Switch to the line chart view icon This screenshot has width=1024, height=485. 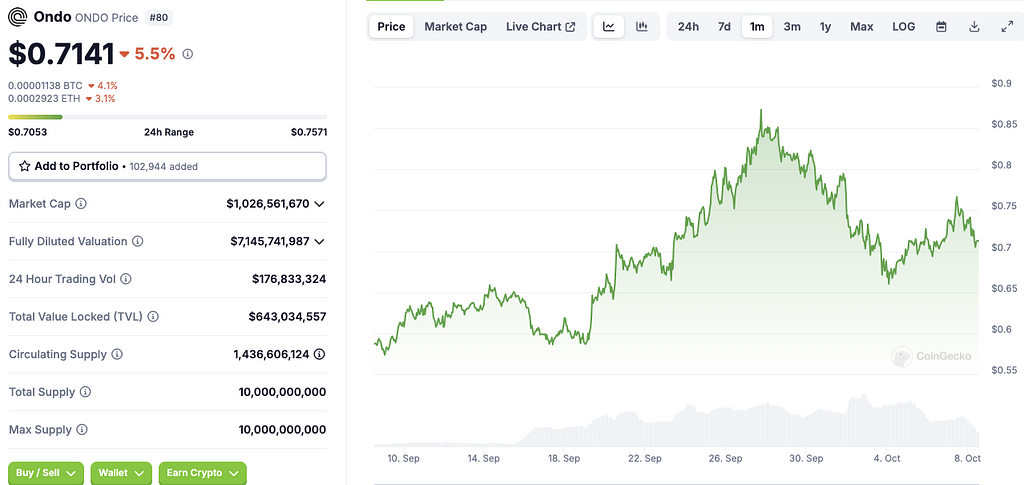[x=609, y=27]
